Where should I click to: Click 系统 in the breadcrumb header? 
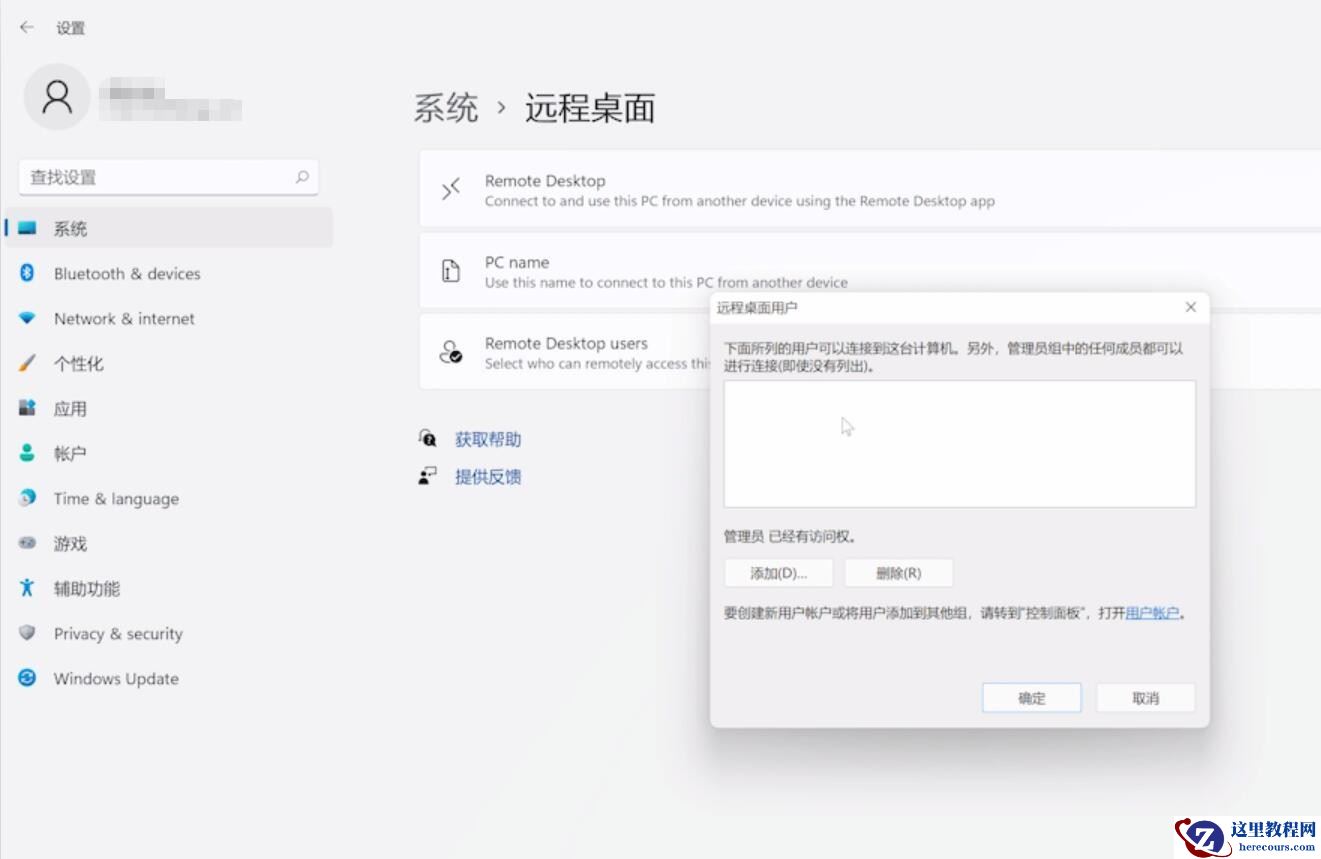click(444, 109)
